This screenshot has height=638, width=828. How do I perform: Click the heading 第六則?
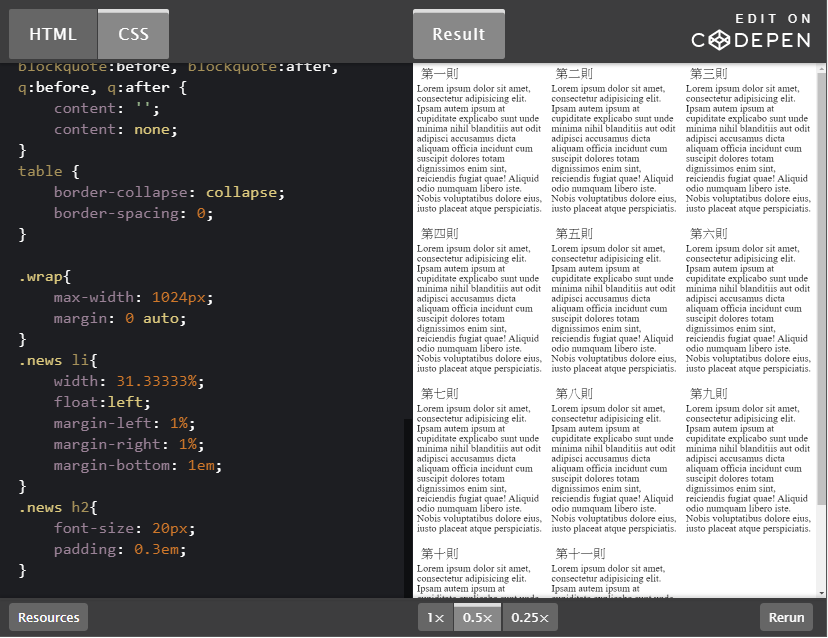click(x=709, y=233)
